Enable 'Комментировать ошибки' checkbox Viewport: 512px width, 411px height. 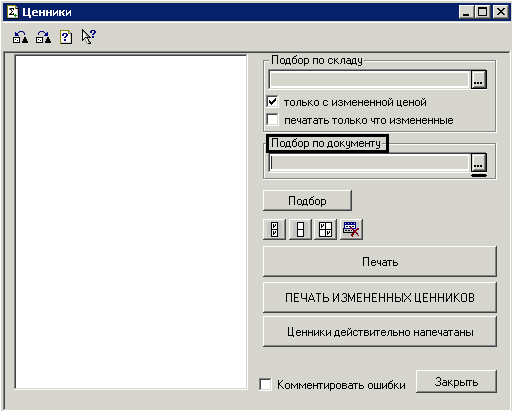(x=265, y=384)
